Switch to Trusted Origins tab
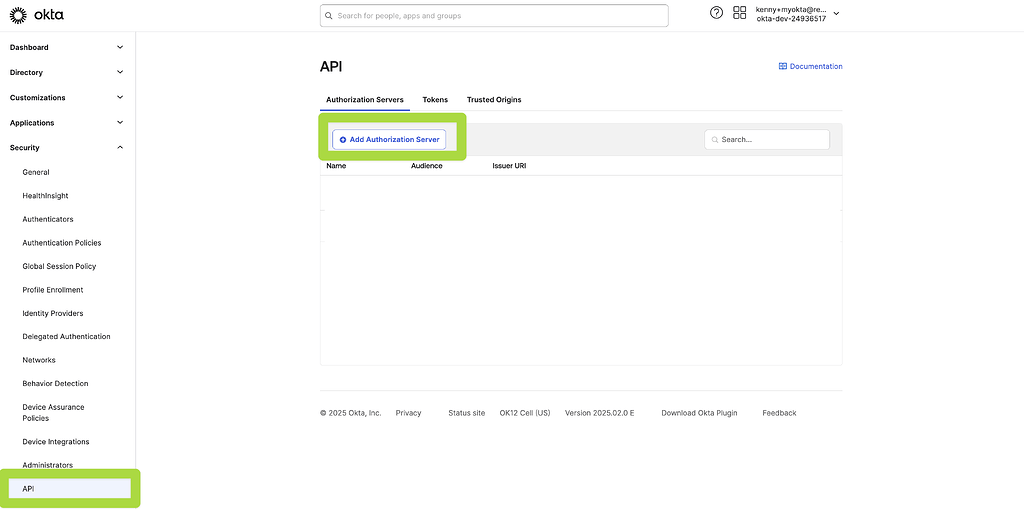This screenshot has width=1024, height=509. [x=494, y=100]
